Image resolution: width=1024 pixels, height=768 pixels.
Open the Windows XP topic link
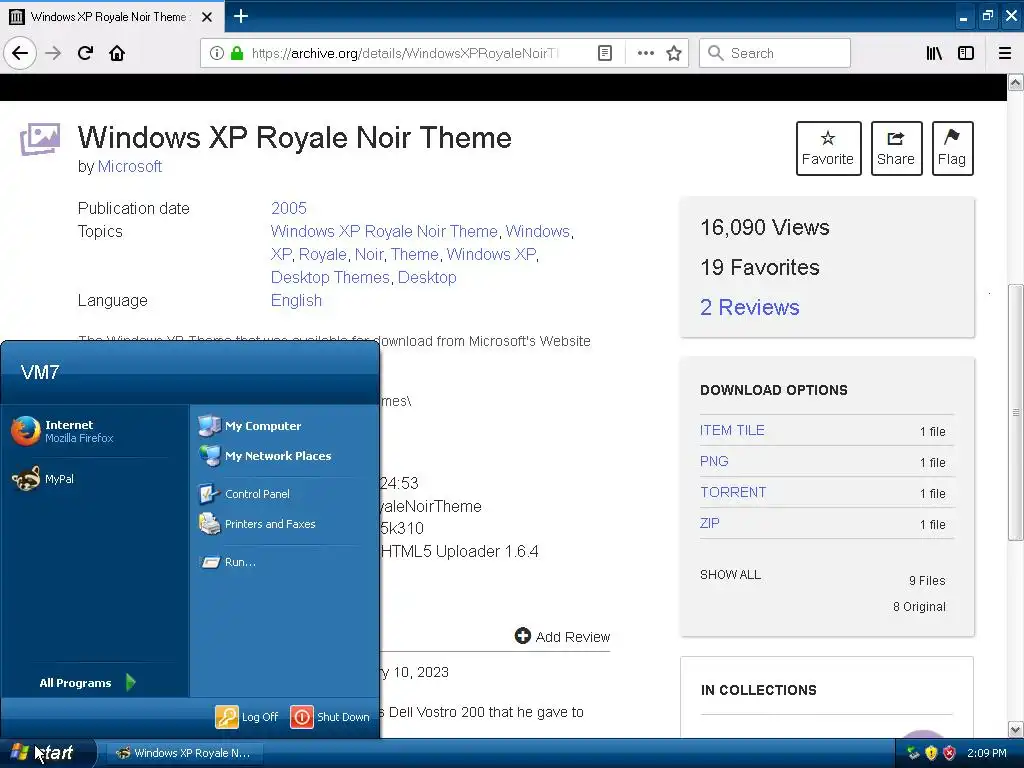pyautogui.click(x=491, y=255)
